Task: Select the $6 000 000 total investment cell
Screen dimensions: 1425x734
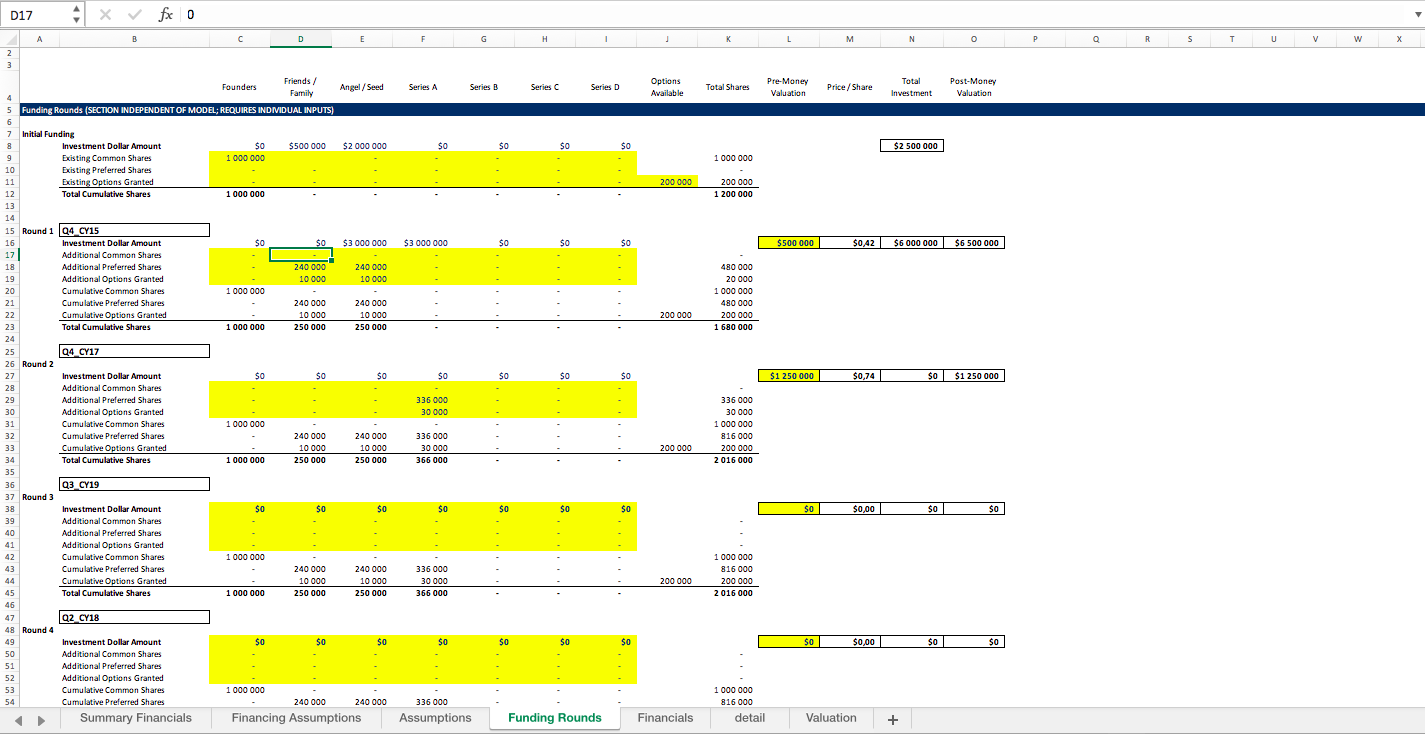Action: pyautogui.click(x=911, y=243)
